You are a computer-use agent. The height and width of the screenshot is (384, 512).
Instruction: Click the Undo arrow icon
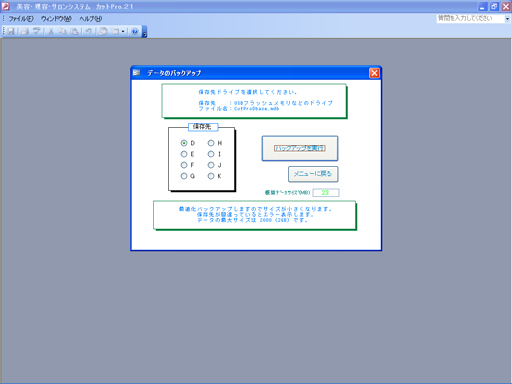tap(88, 31)
